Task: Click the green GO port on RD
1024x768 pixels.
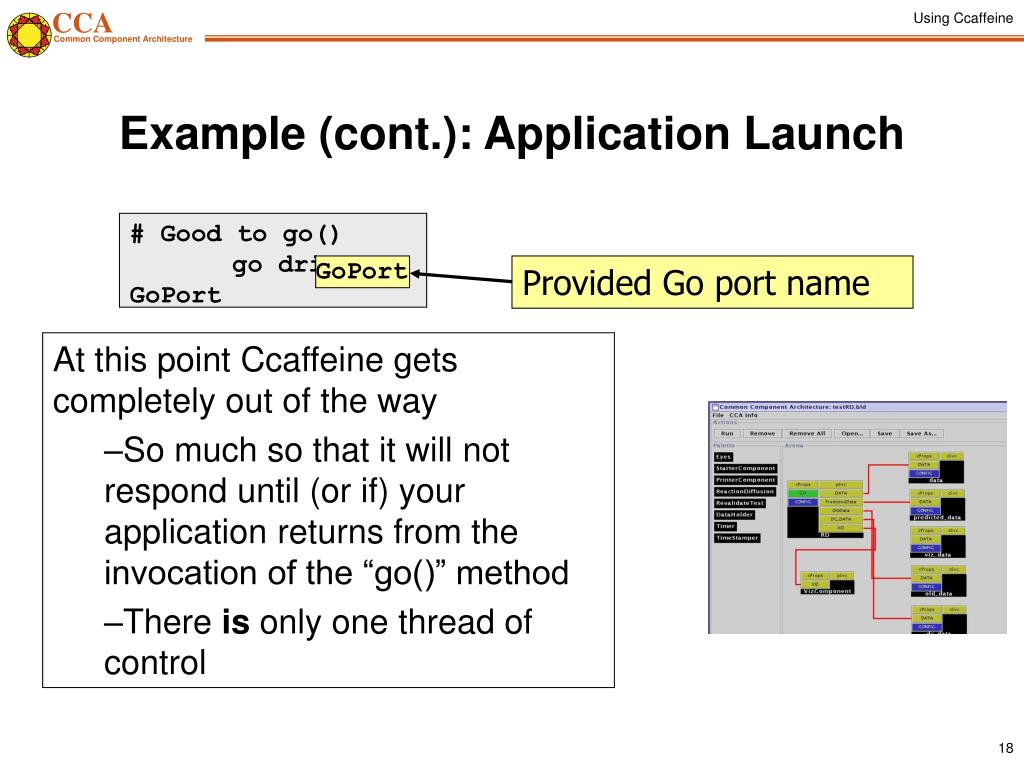Action: (803, 493)
